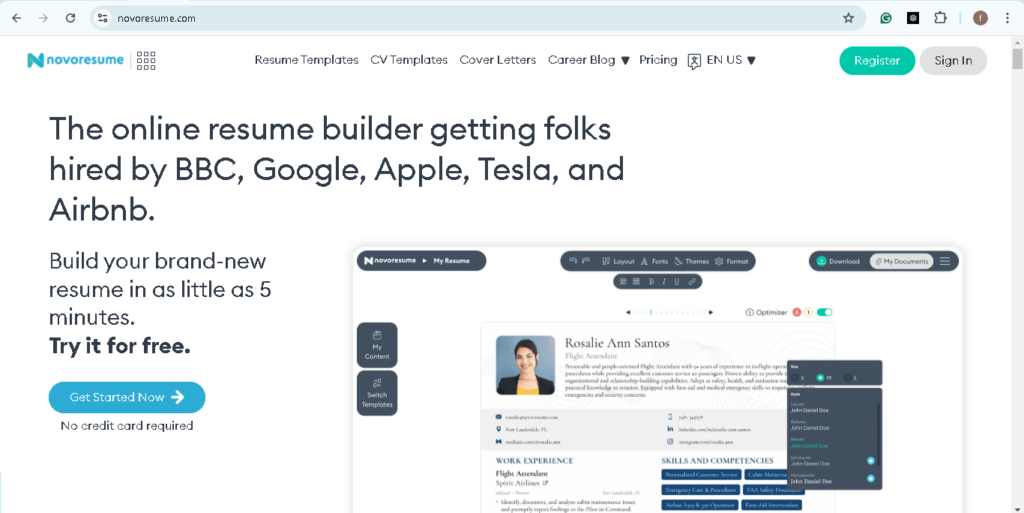The height and width of the screenshot is (513, 1024).
Task: Open the Resume Templates menu item
Action: [306, 60]
